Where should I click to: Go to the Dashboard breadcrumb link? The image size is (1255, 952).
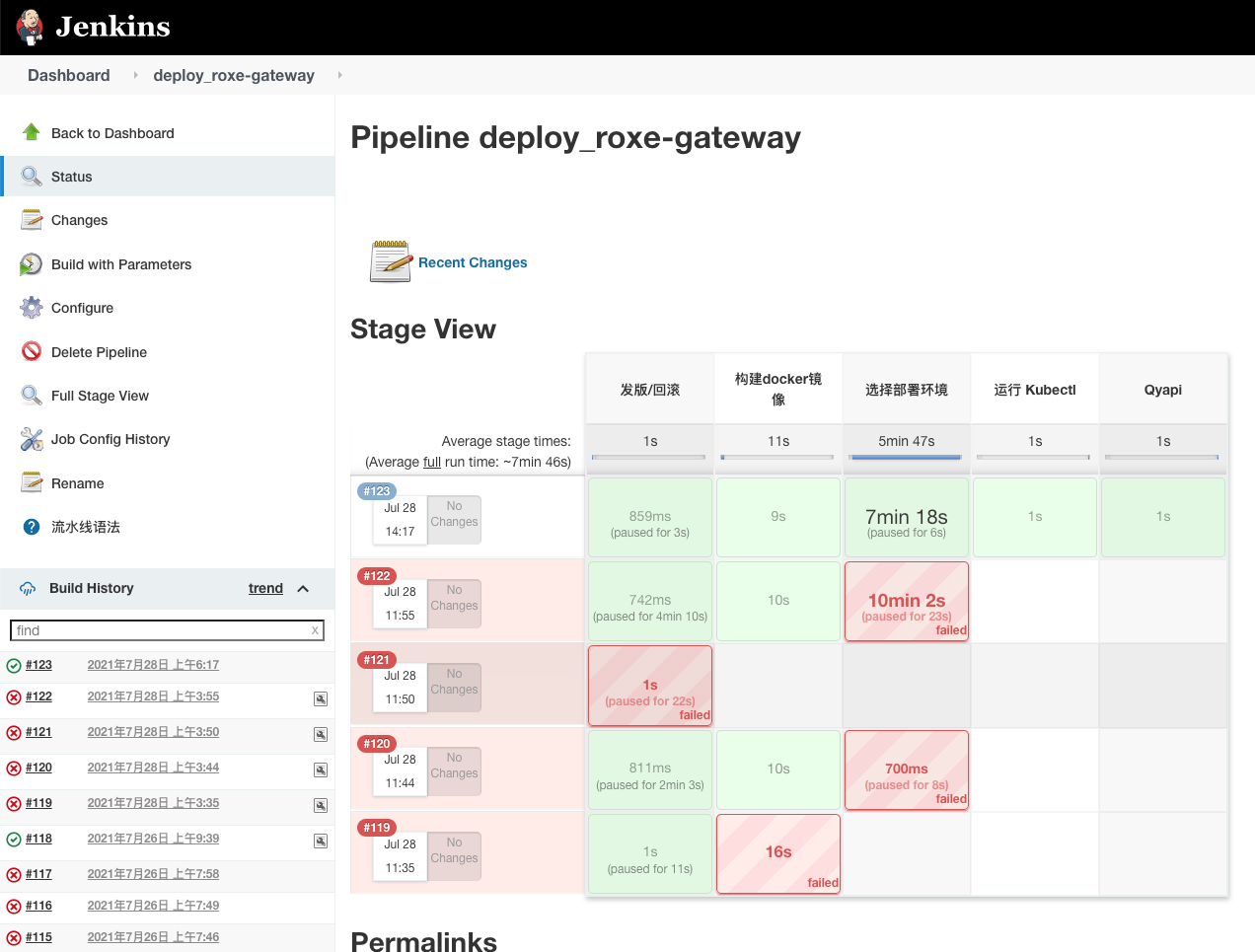[69, 75]
